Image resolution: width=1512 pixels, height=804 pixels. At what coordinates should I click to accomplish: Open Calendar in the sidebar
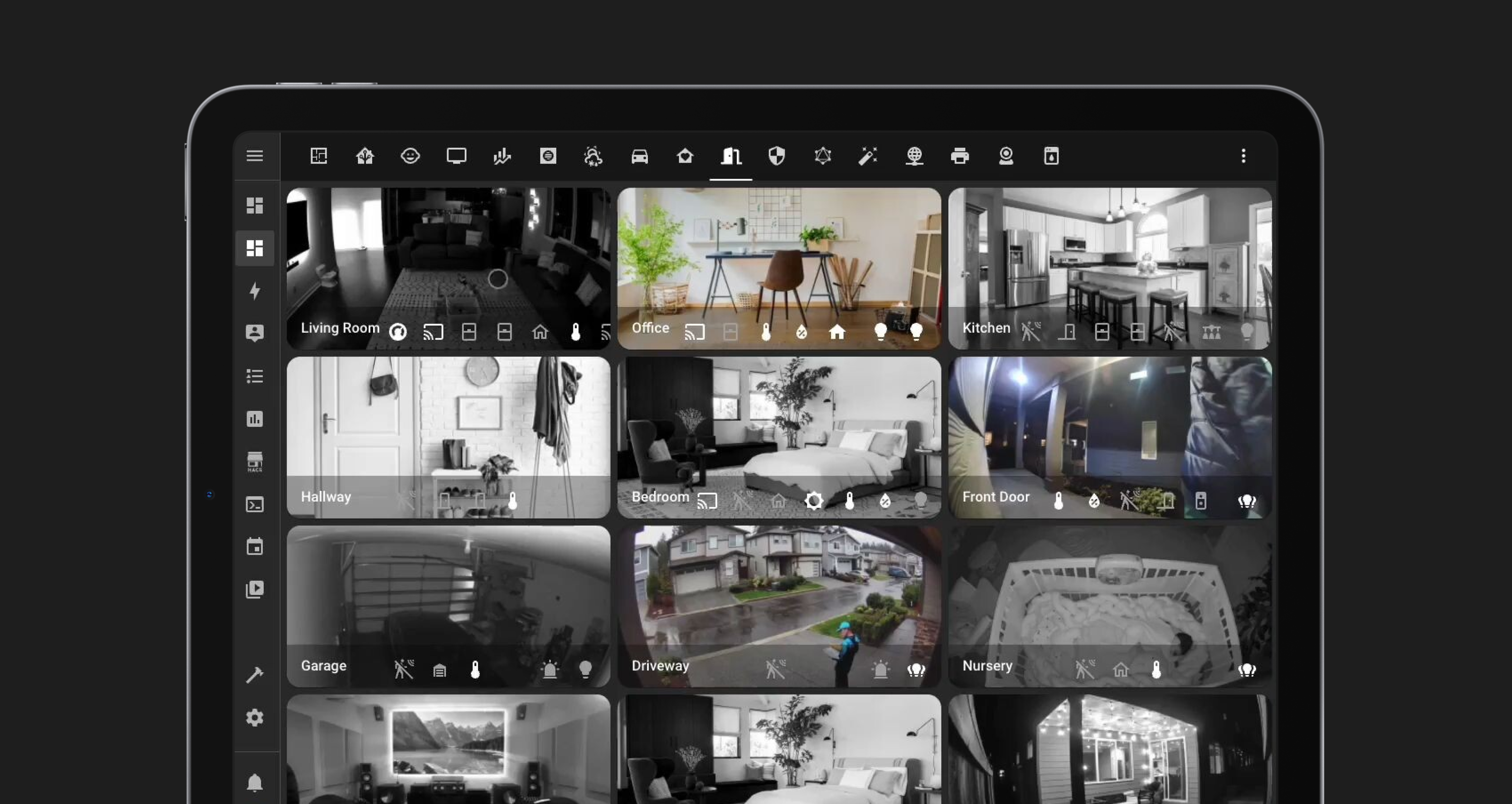pos(254,547)
